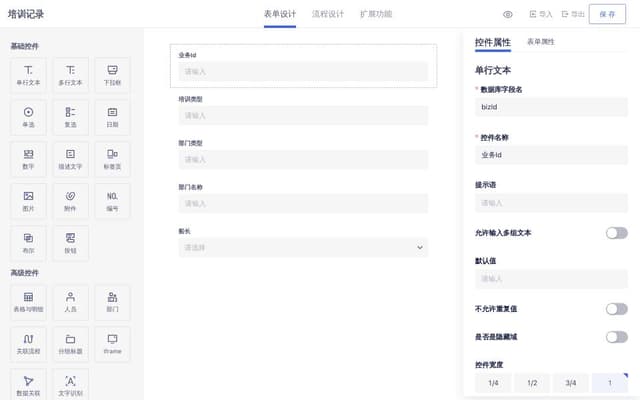Choose the 人员 person control
Viewport: 640px width, 400px height.
click(70, 302)
